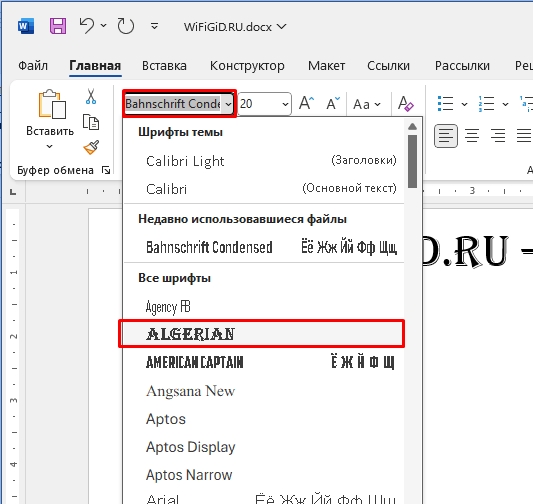Expand the Вставить paste options arrow
533x504 pixels.
coord(50,146)
